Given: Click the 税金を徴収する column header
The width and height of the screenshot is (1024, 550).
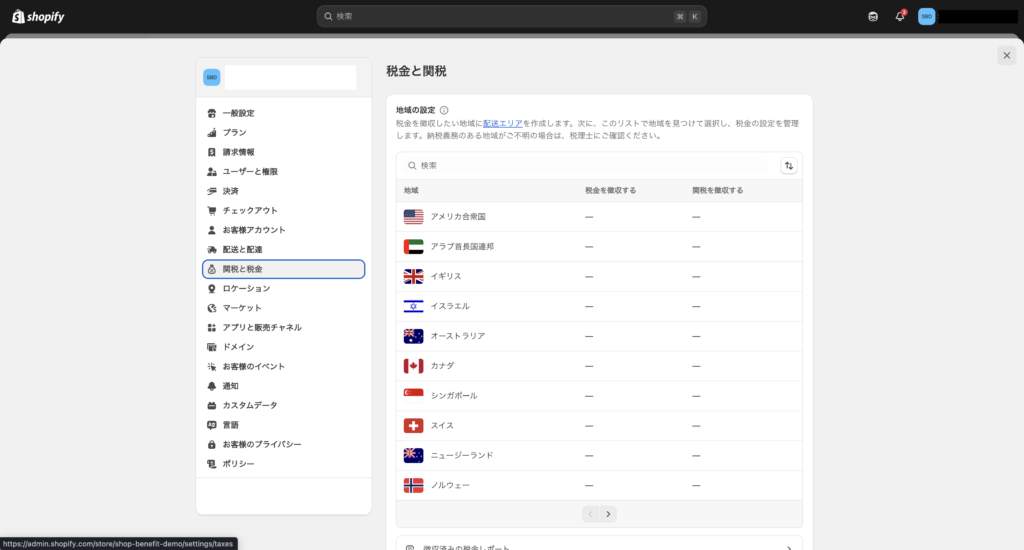Looking at the screenshot, I should coord(610,191).
